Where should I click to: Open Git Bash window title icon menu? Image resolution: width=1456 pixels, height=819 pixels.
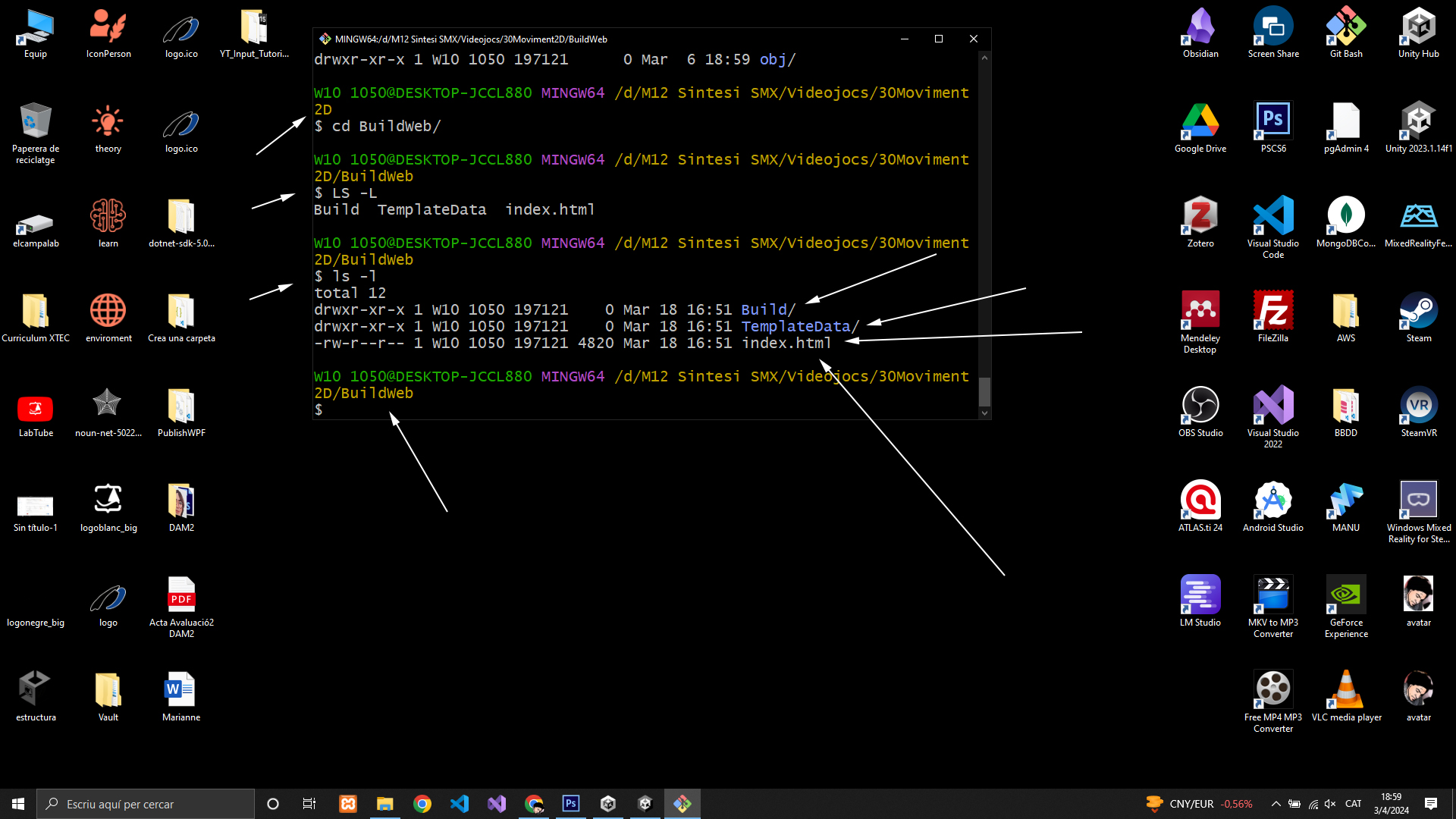325,39
